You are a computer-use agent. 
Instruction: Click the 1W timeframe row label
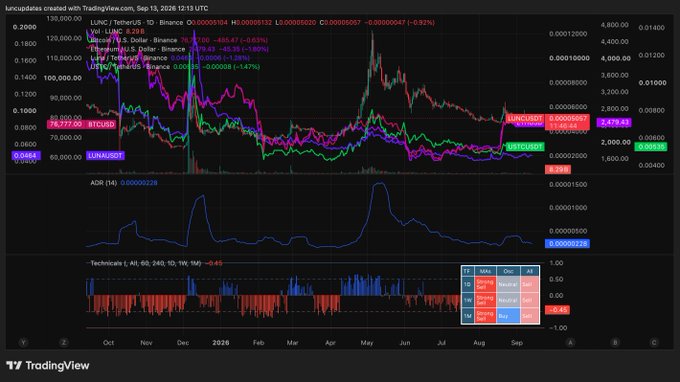coord(467,300)
